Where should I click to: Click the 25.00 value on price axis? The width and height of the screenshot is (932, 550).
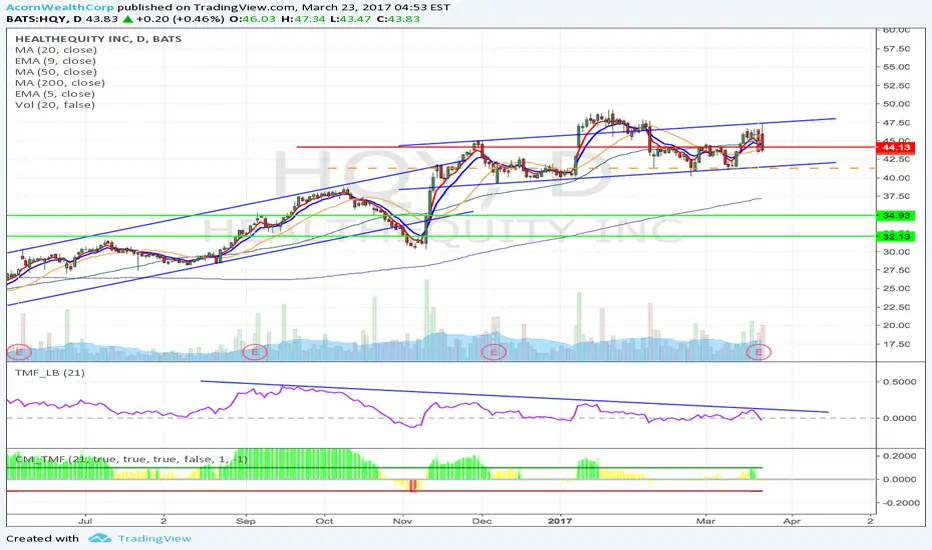tap(896, 288)
